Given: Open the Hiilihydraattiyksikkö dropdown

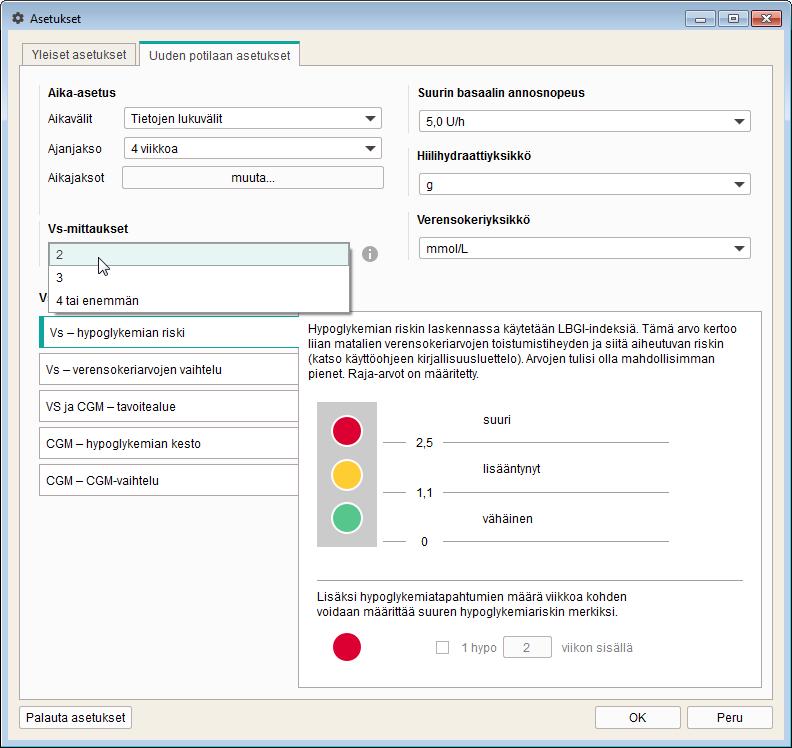Looking at the screenshot, I should (584, 184).
